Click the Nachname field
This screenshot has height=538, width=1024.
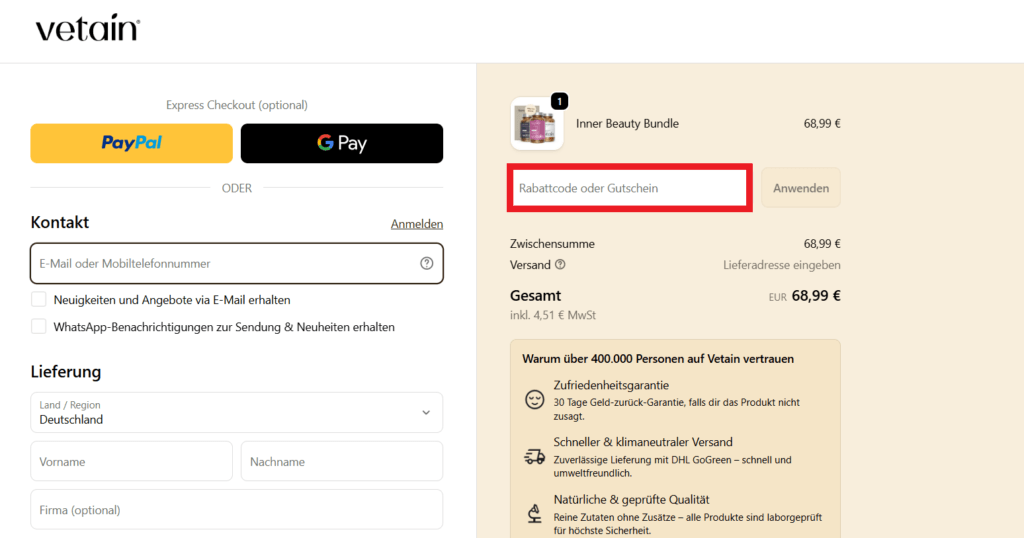tap(342, 462)
